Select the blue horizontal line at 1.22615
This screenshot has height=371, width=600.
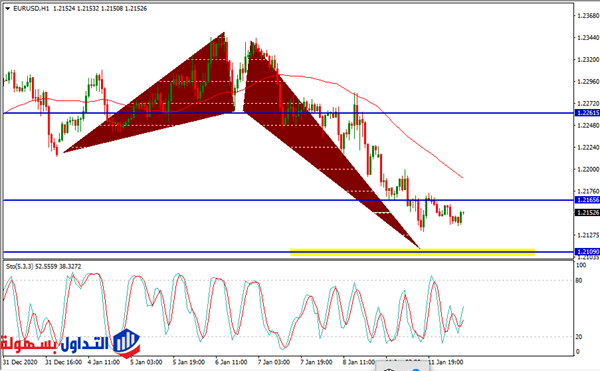click(x=289, y=113)
